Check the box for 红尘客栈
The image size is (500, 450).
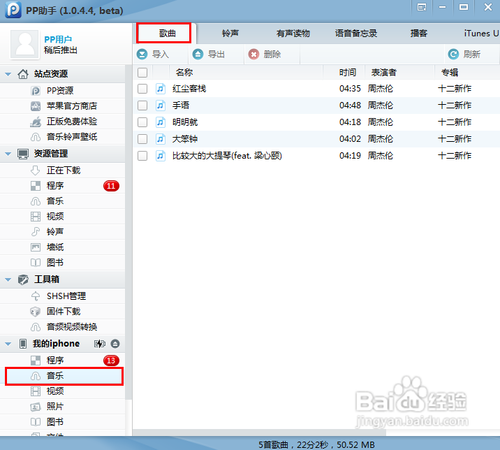click(x=142, y=89)
